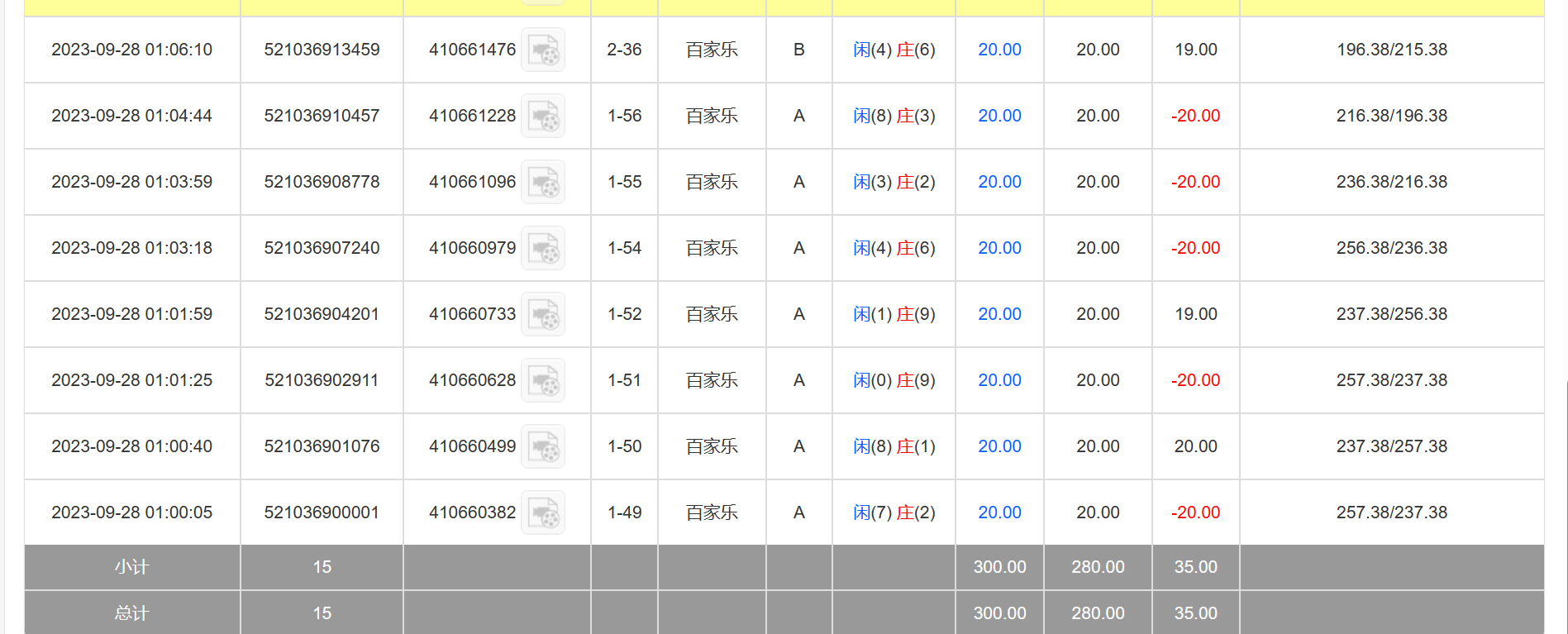Open video replay icon for game 410660628
The image size is (1568, 634).
click(x=543, y=380)
